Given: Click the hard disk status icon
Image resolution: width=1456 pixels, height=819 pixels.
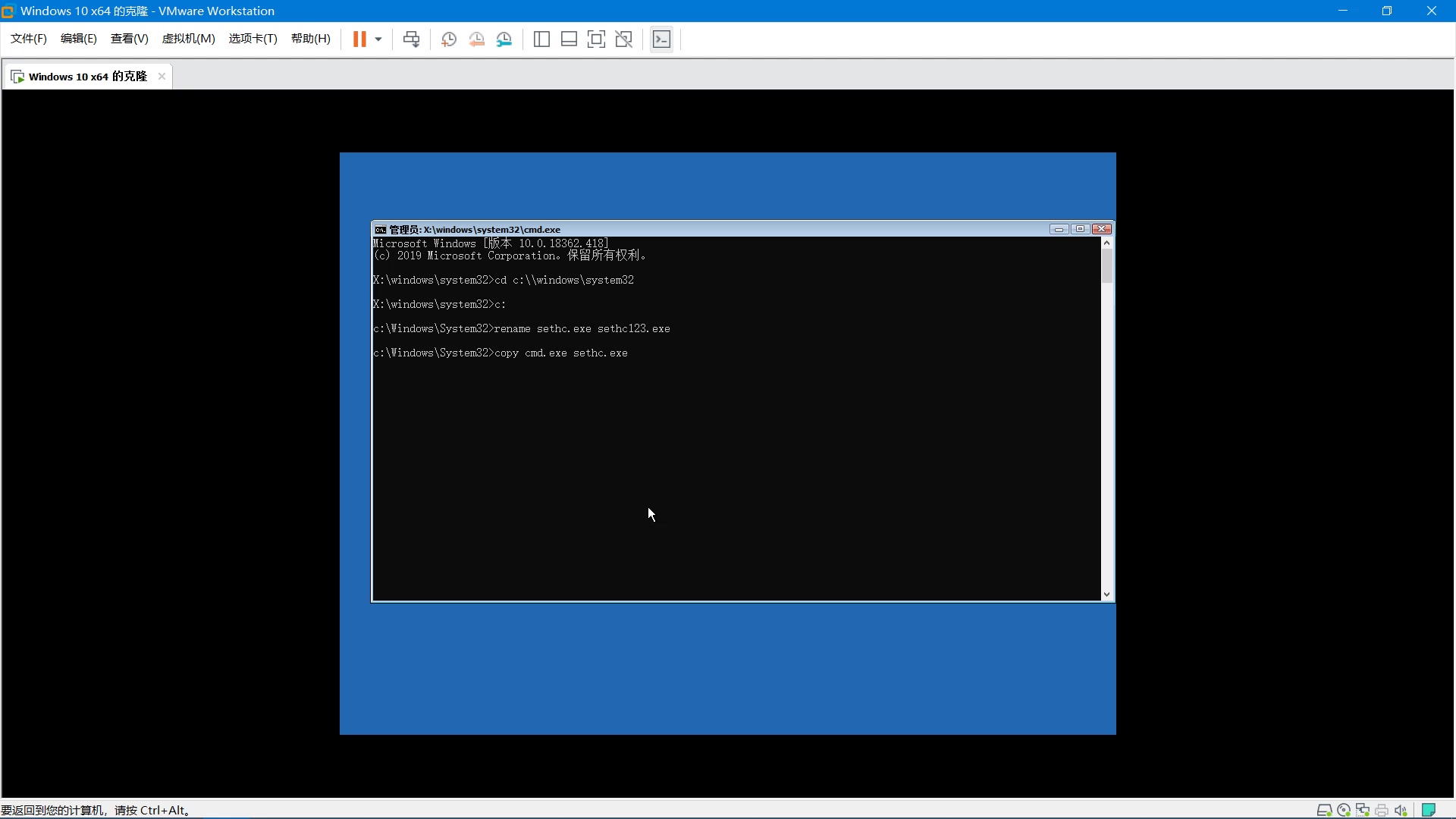Looking at the screenshot, I should [1324, 810].
